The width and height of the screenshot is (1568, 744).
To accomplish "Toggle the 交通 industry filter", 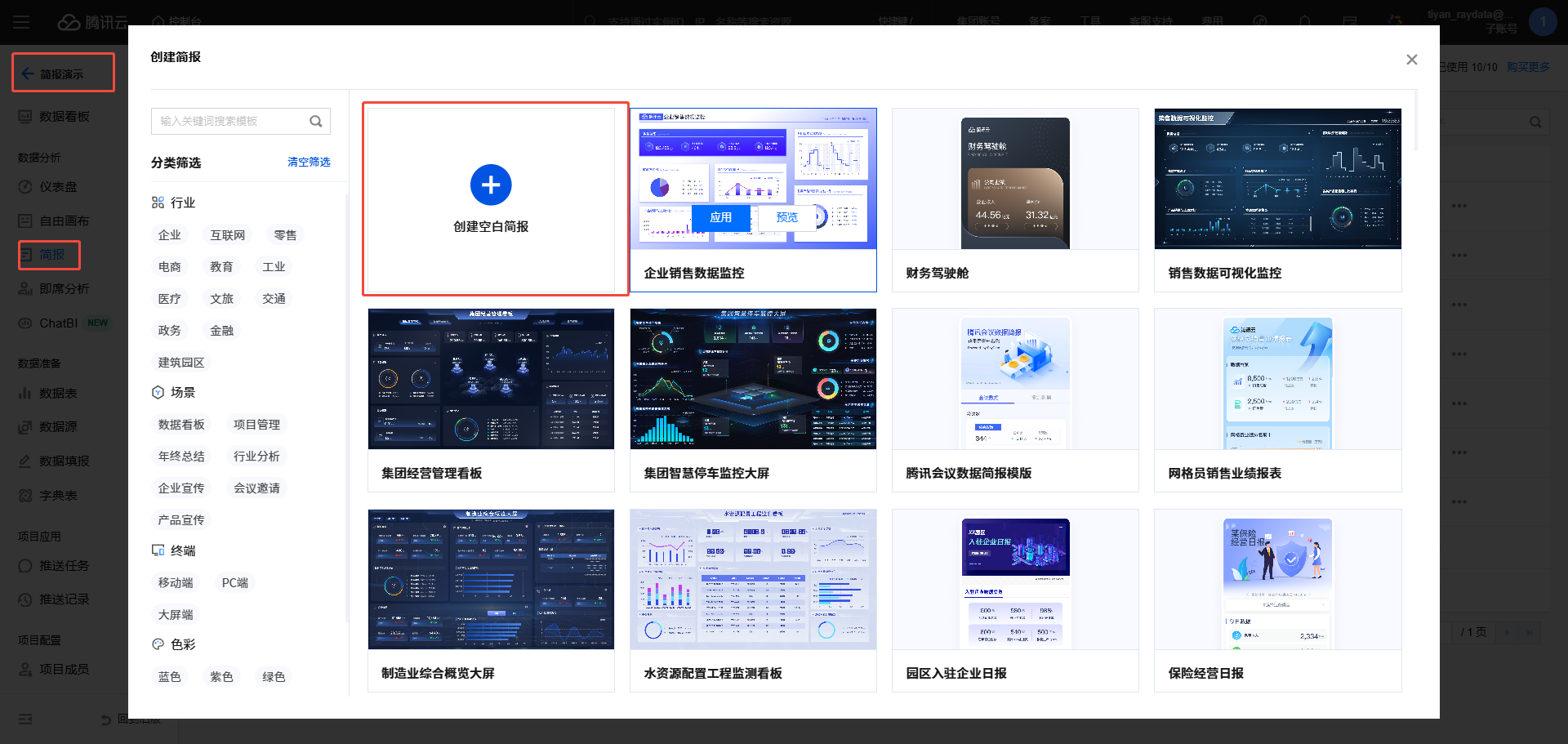I will [x=274, y=299].
